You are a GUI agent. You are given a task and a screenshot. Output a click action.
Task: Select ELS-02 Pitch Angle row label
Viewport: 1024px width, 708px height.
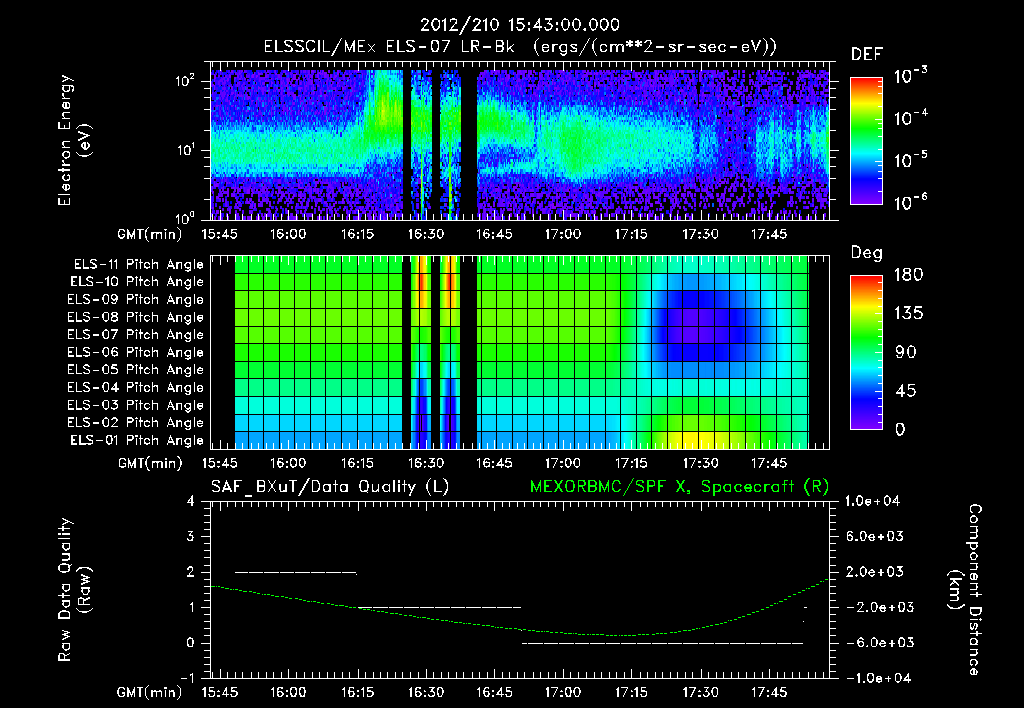click(x=135, y=423)
